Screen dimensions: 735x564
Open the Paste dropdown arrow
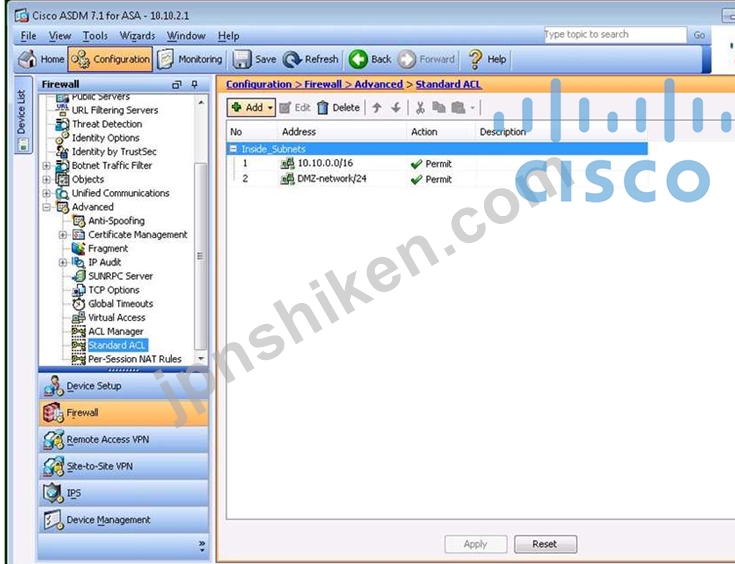click(x=472, y=108)
